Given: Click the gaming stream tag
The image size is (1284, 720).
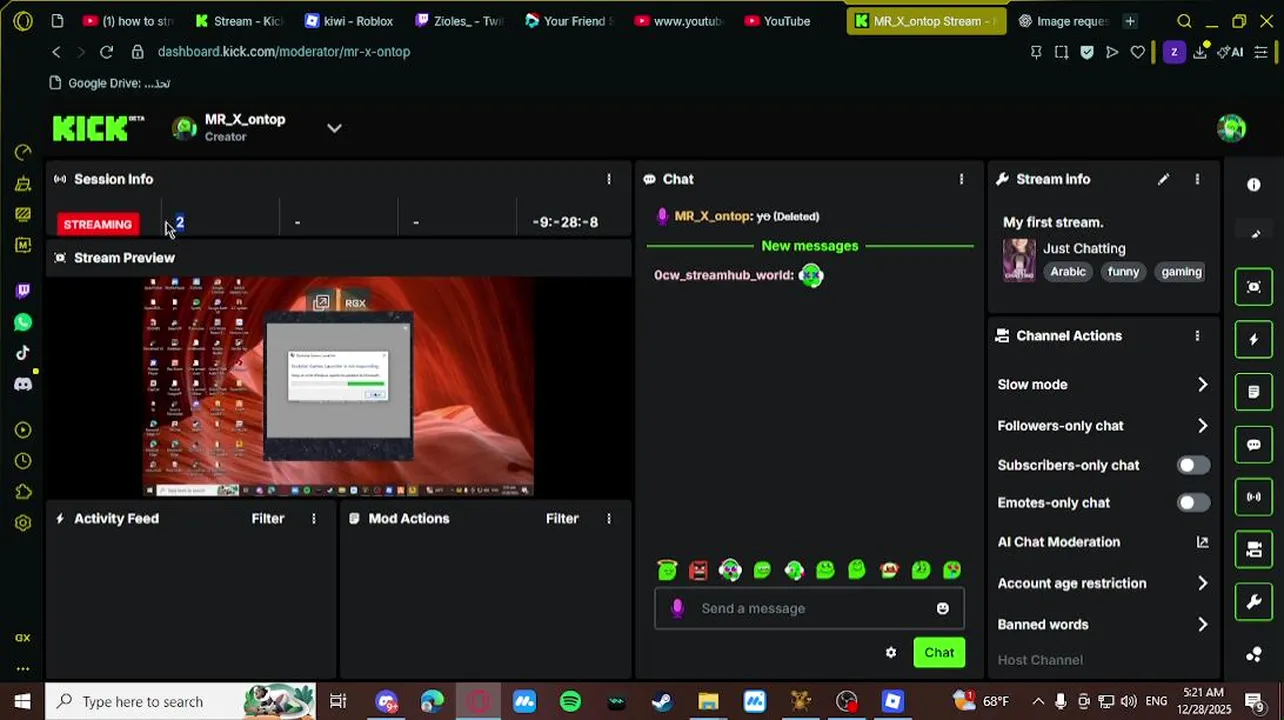Looking at the screenshot, I should pos(1181,272).
